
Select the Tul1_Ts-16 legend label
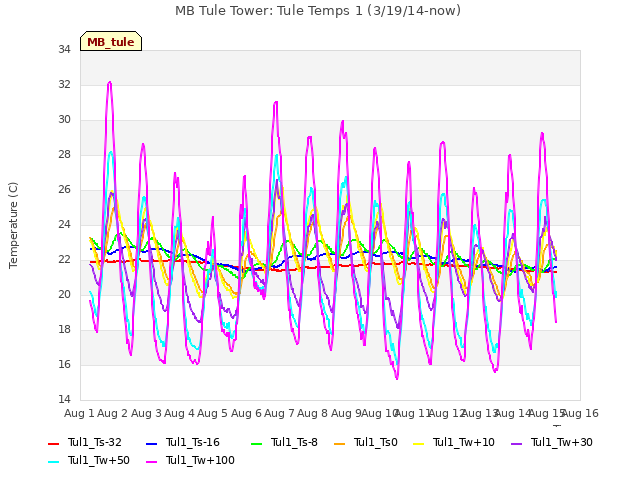pyautogui.click(x=193, y=442)
